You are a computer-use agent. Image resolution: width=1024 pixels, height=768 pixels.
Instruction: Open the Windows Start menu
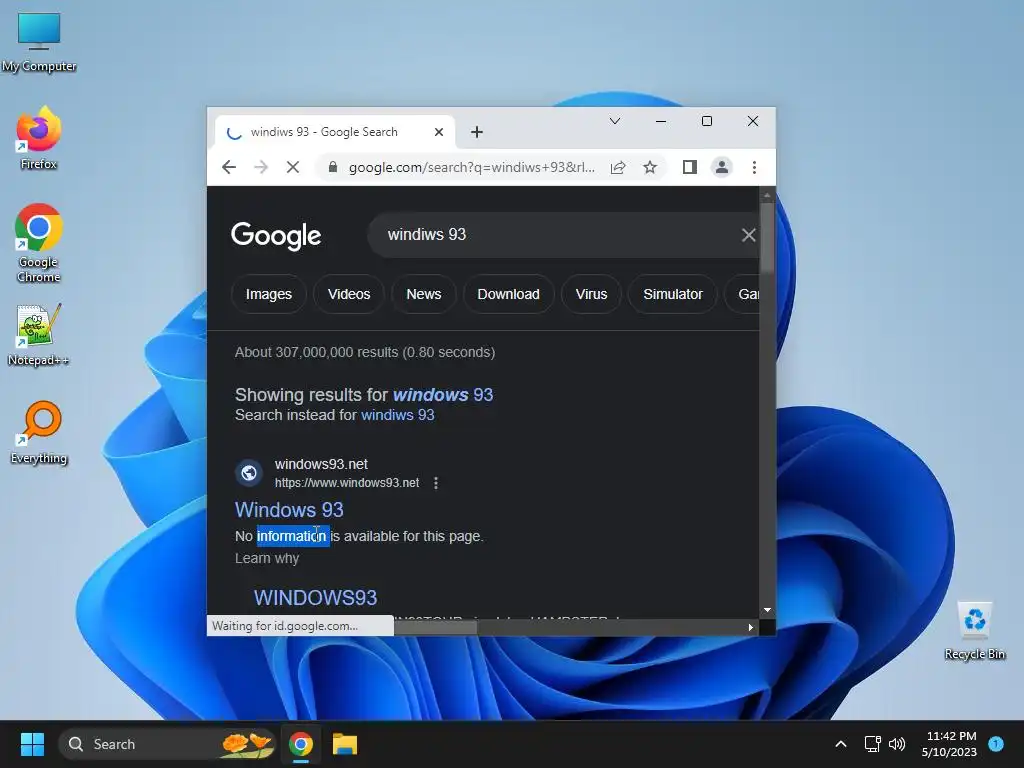[32, 744]
